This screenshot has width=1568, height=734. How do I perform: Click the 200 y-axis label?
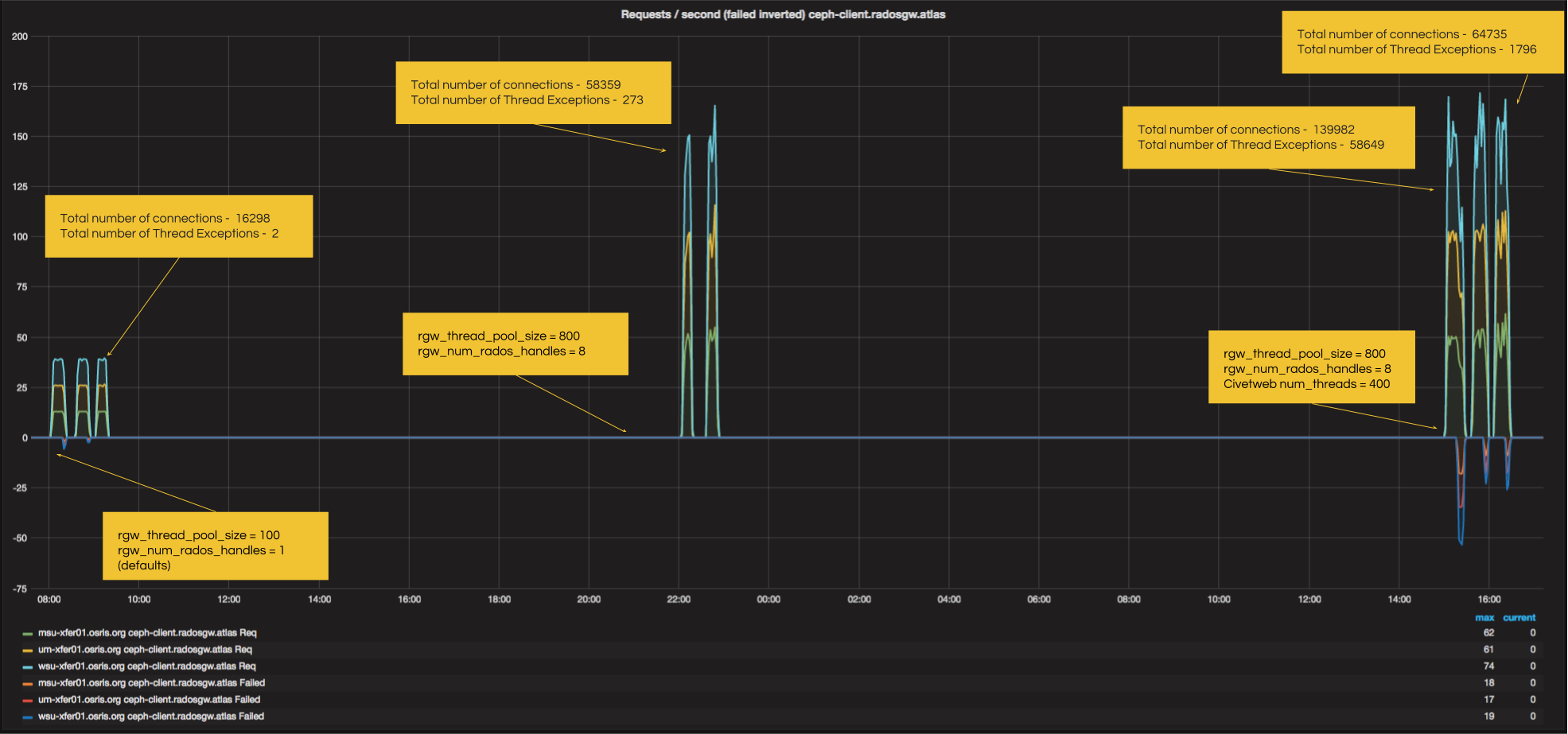(20, 37)
